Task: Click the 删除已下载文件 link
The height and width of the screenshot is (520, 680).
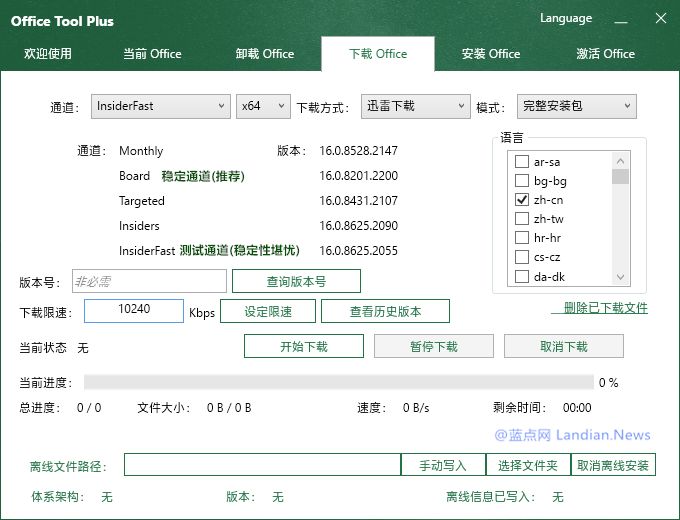Action: click(x=600, y=307)
